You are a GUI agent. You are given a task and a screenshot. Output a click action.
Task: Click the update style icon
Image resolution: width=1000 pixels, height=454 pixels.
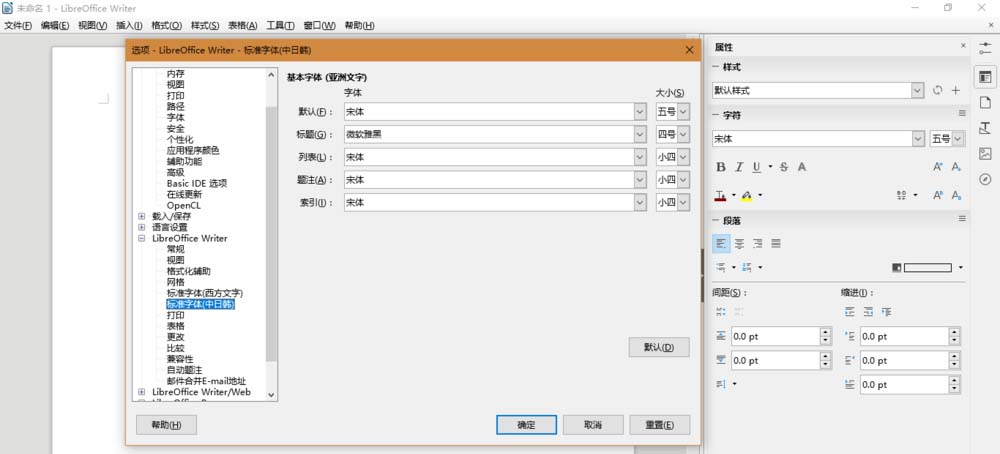click(937, 91)
